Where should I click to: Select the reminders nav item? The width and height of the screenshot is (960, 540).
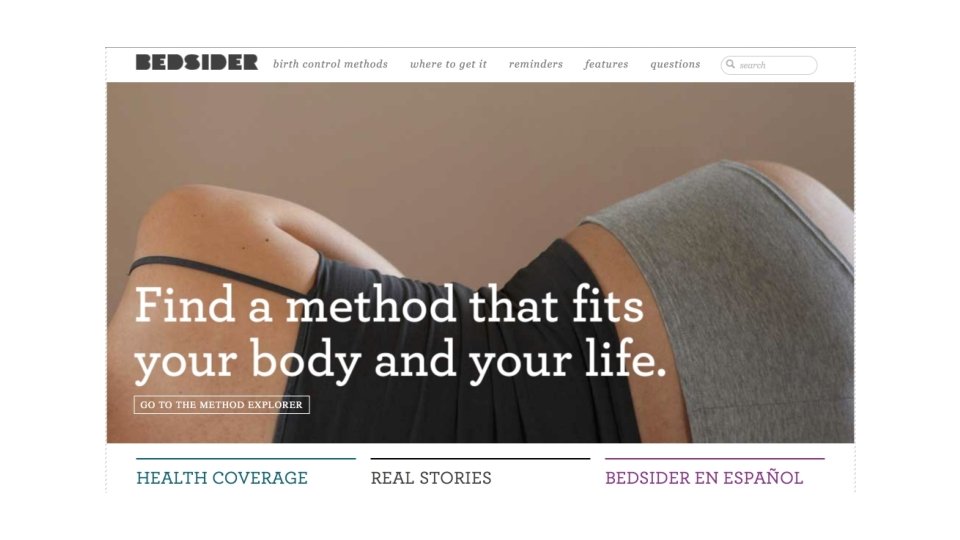click(x=536, y=64)
